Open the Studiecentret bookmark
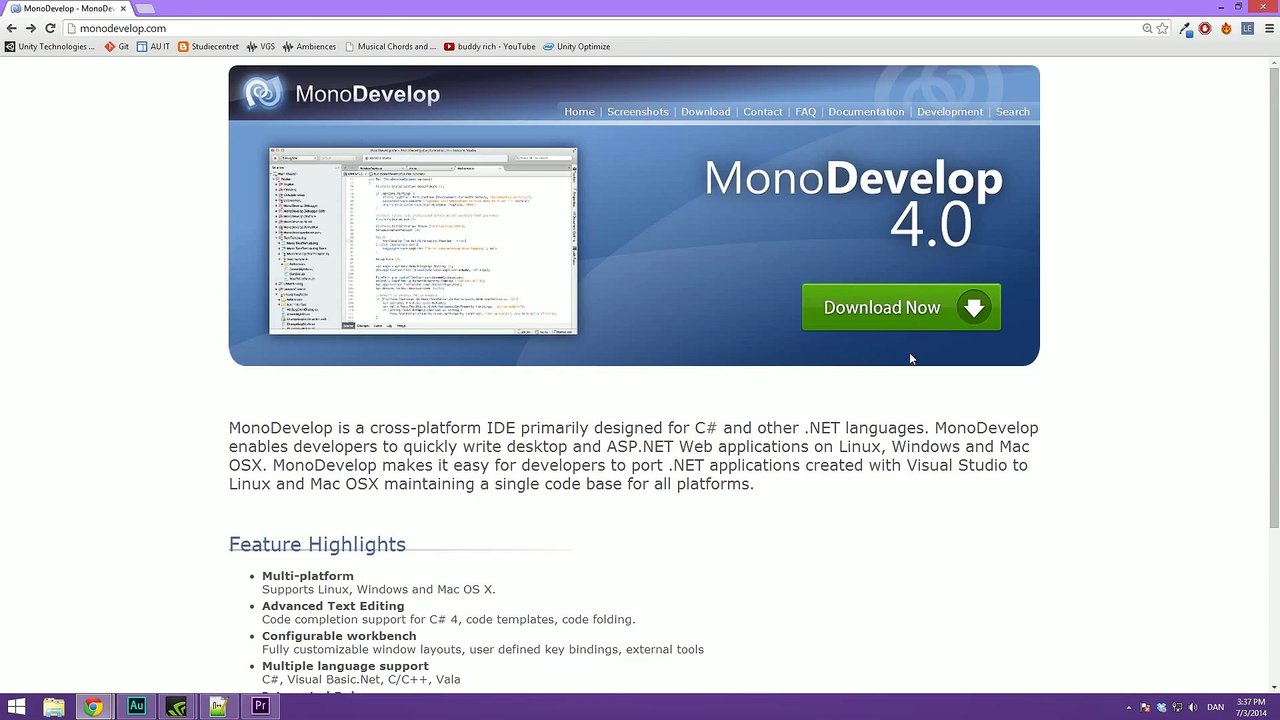 (208, 47)
